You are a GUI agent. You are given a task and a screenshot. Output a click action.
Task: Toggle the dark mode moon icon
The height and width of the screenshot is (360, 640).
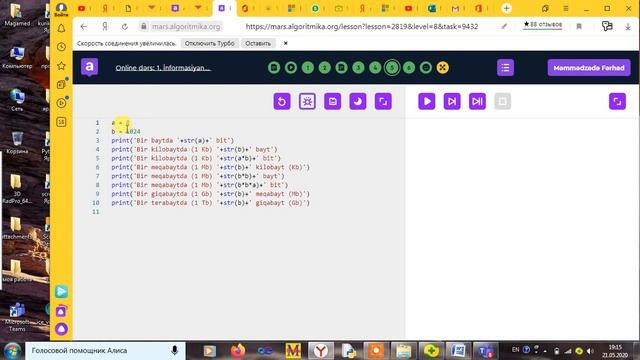358,101
